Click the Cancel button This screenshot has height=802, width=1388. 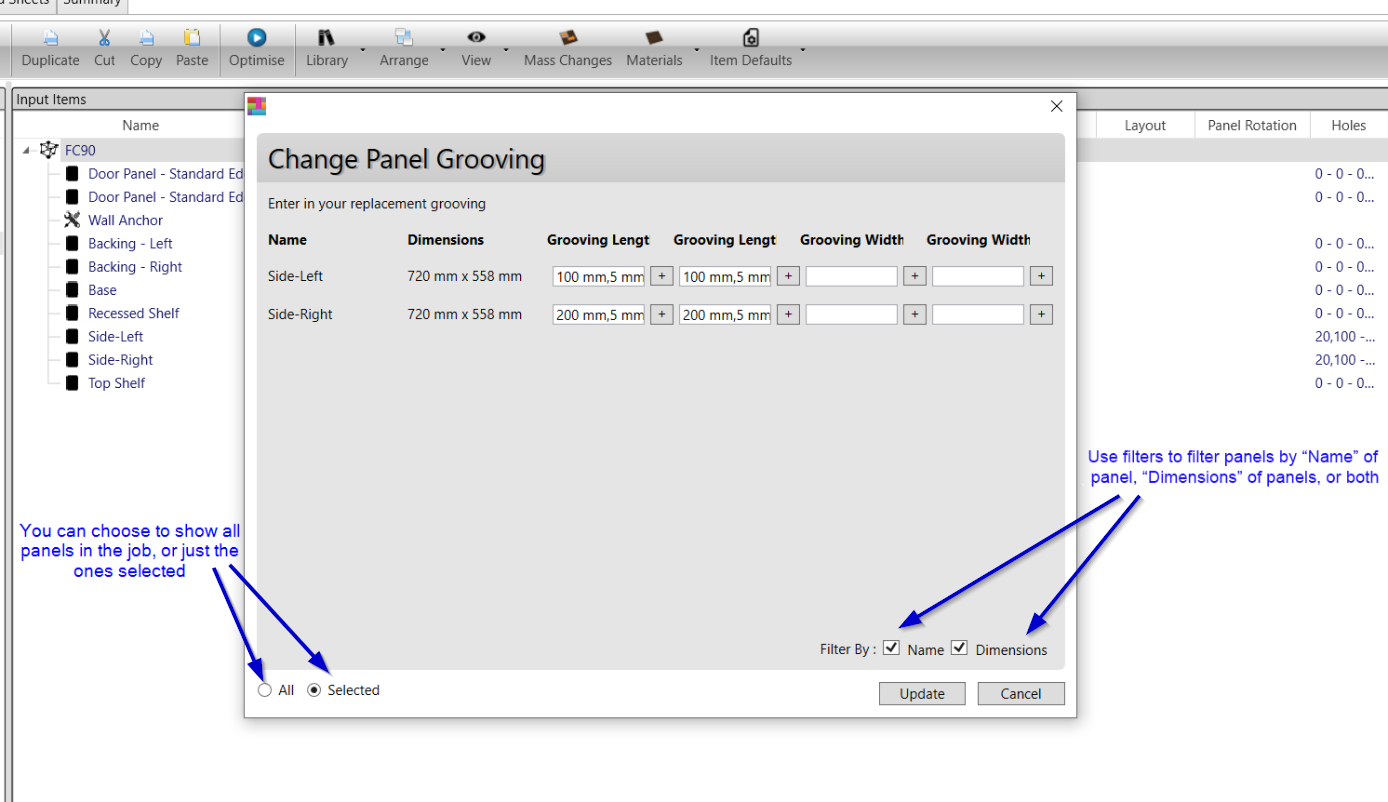click(1021, 694)
